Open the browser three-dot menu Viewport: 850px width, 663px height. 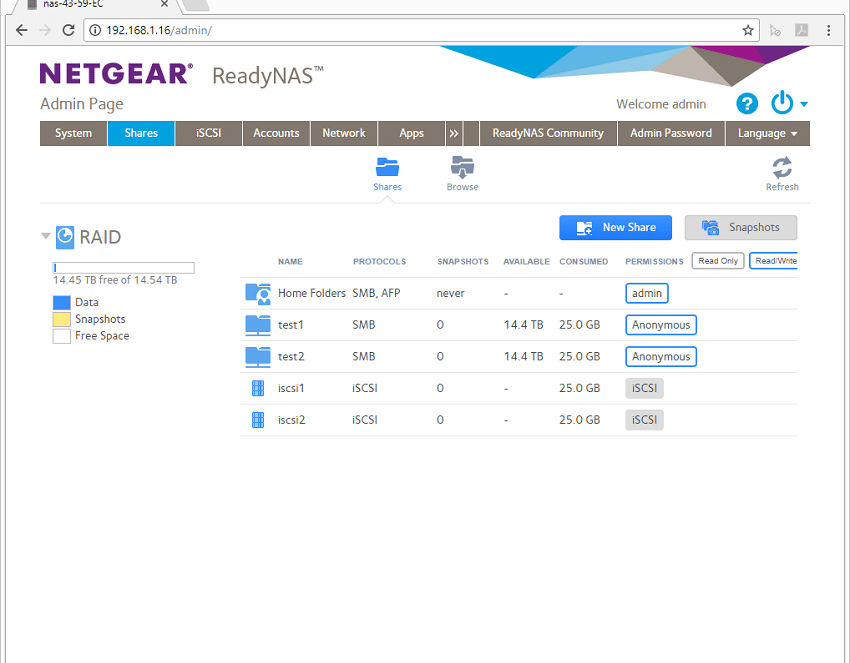pyautogui.click(x=828, y=30)
